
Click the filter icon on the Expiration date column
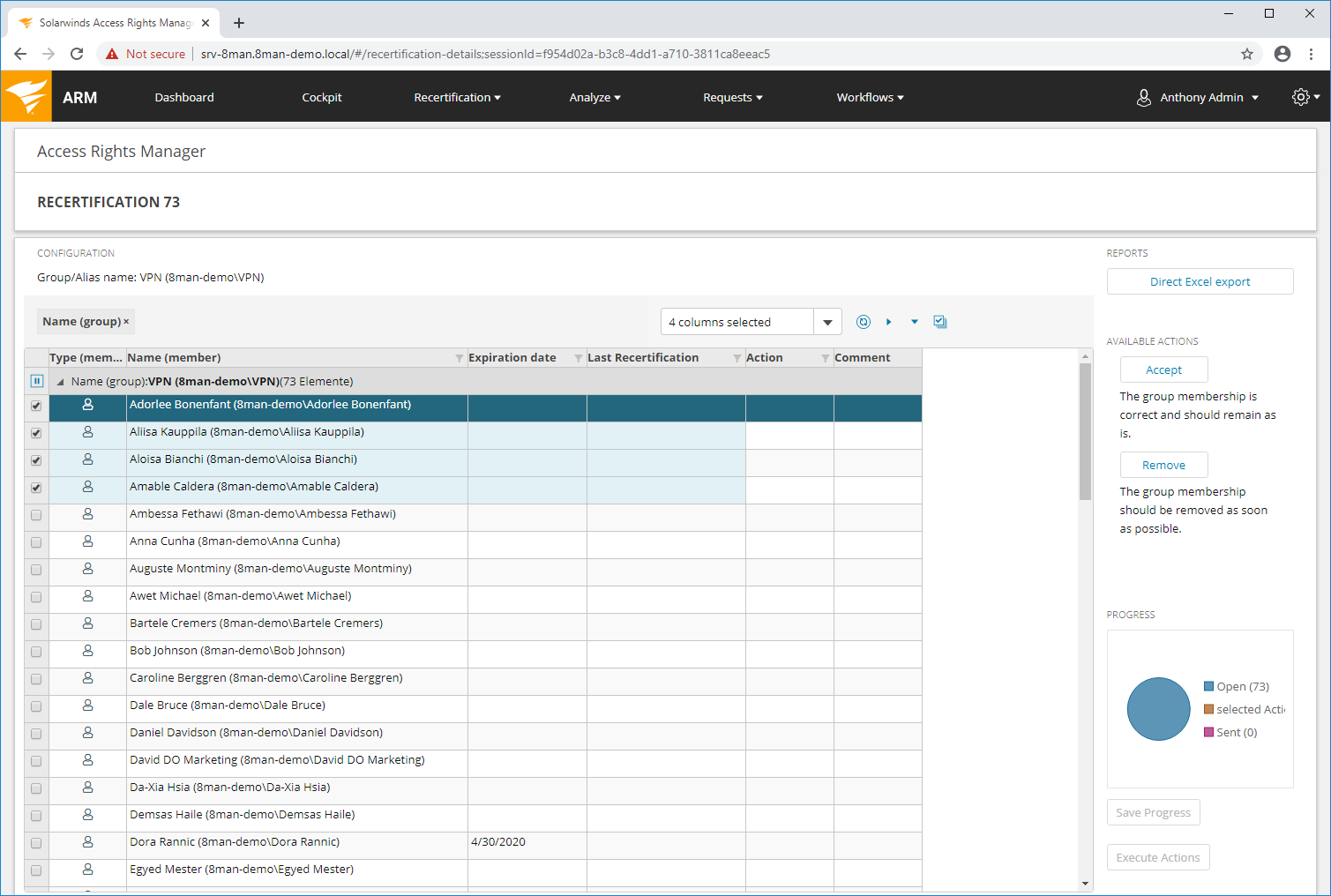(579, 358)
